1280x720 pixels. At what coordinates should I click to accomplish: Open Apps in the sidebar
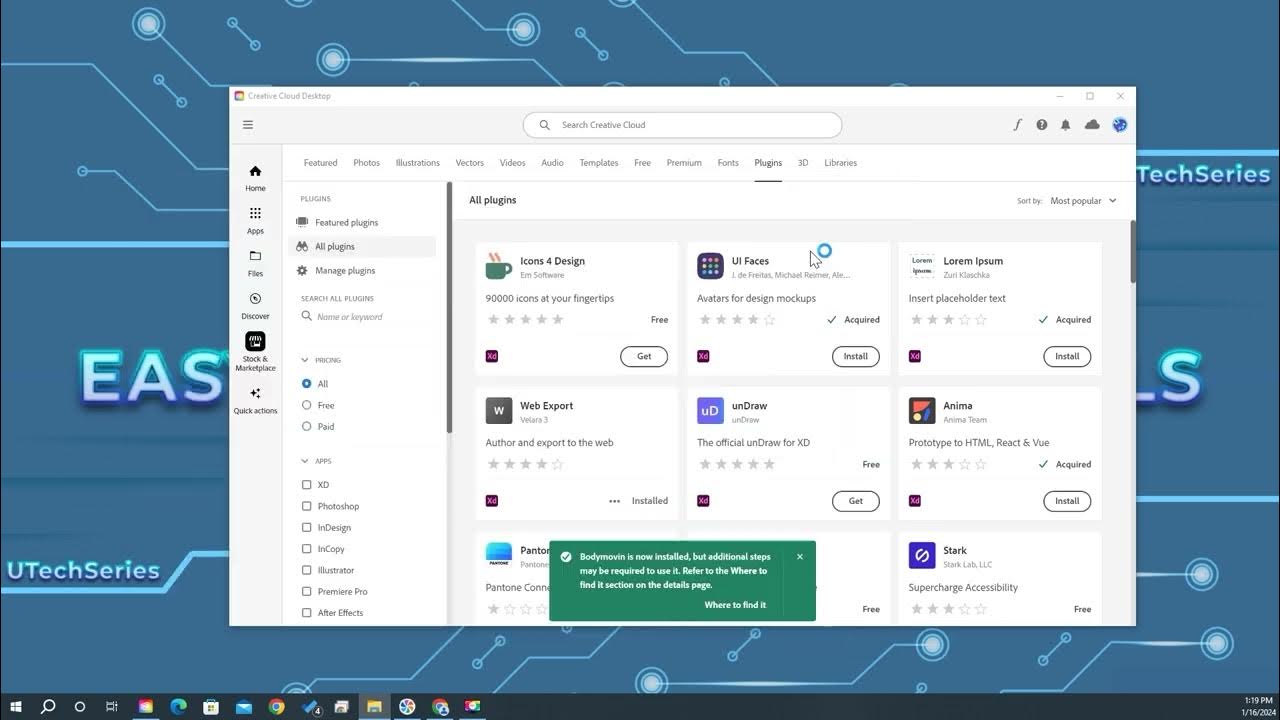pos(255,221)
